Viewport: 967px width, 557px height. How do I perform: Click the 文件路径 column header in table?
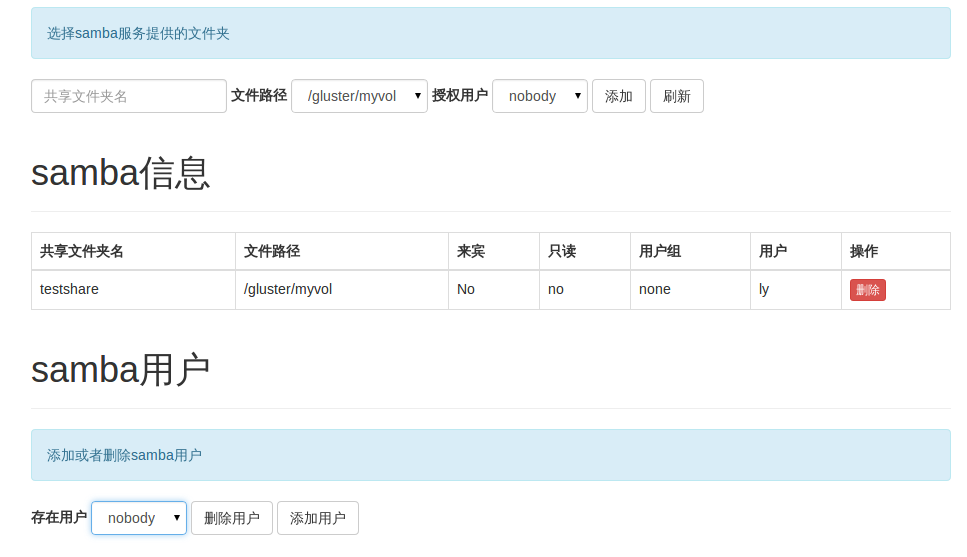tap(342, 251)
